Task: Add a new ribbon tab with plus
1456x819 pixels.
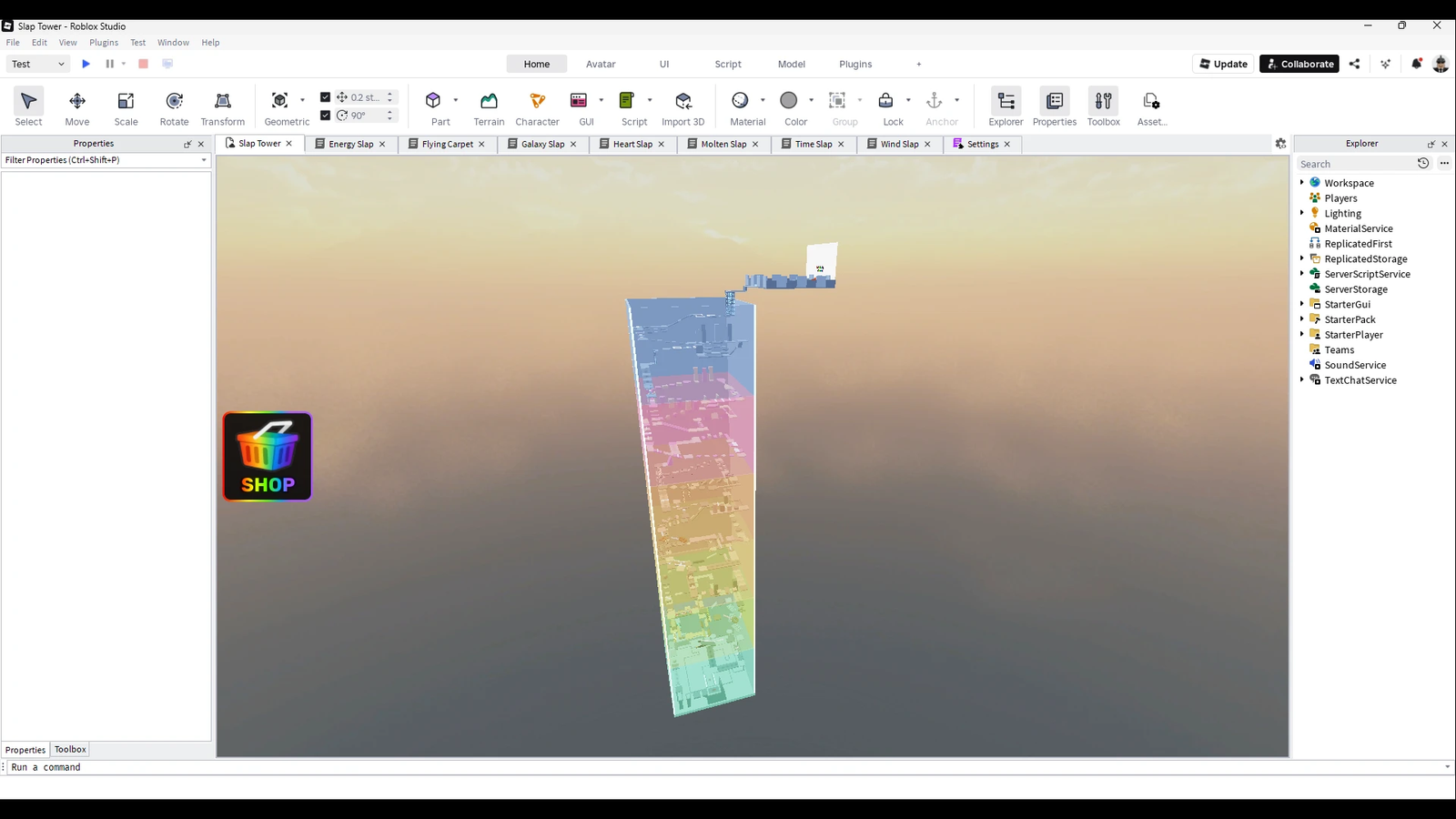Action: [919, 64]
